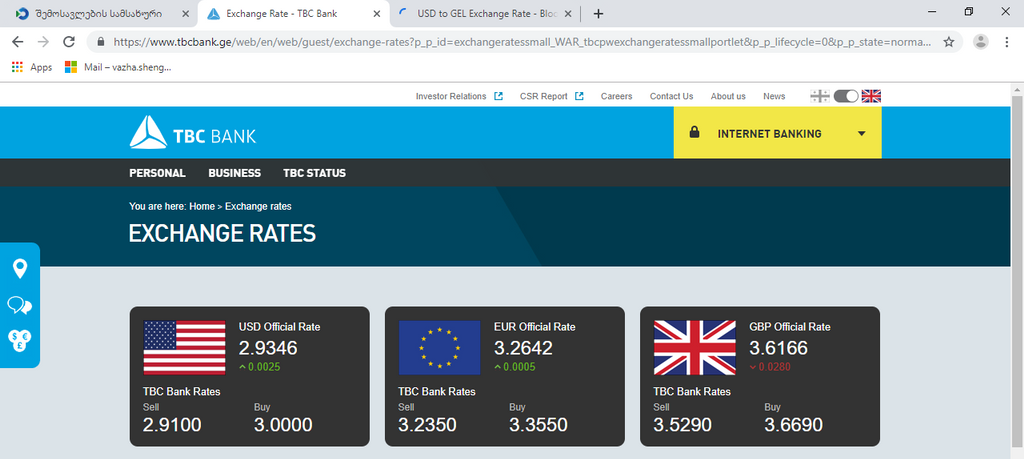This screenshot has height=459, width=1024.
Task: Open the Mail bookmark
Action: (118, 67)
